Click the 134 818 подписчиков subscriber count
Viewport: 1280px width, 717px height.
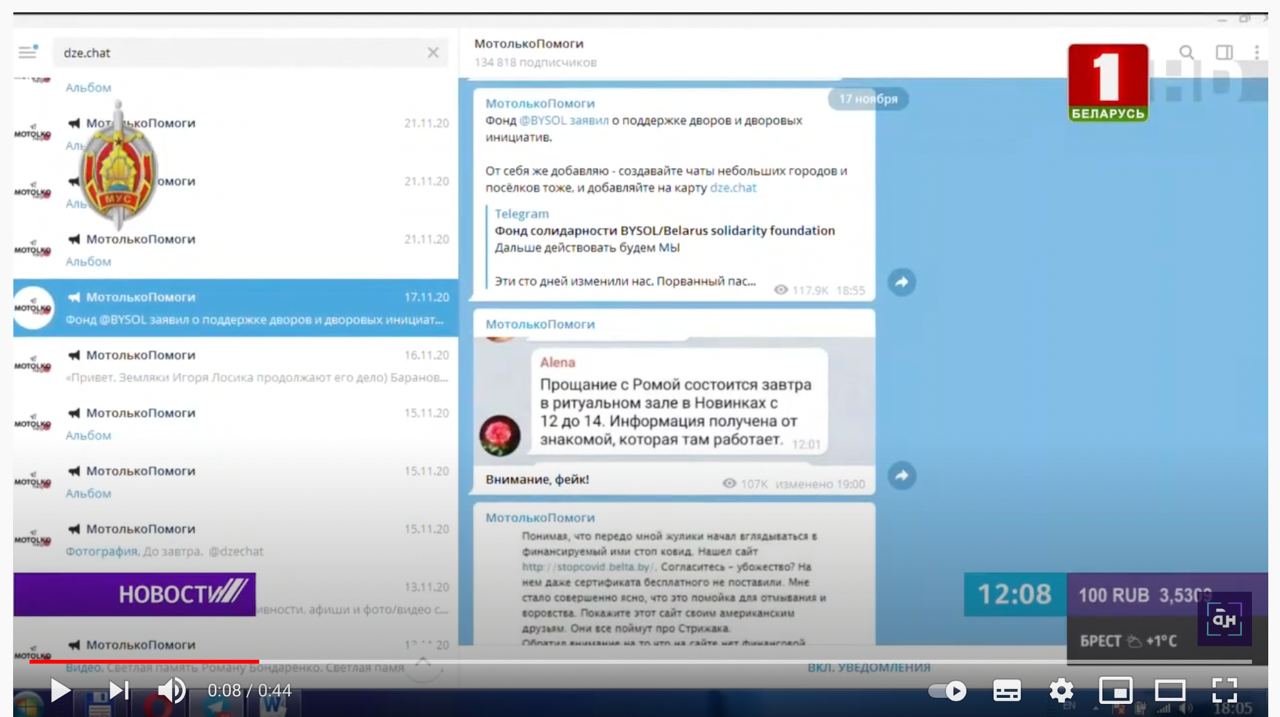(x=535, y=62)
